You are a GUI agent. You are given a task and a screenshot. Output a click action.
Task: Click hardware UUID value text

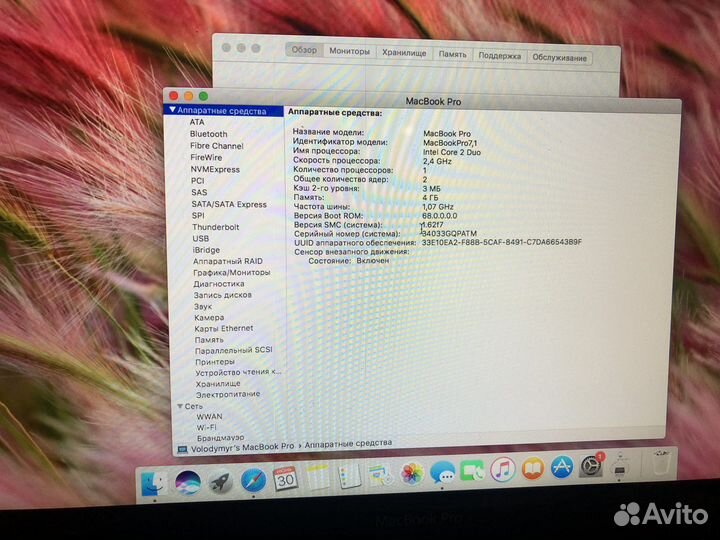(501, 242)
